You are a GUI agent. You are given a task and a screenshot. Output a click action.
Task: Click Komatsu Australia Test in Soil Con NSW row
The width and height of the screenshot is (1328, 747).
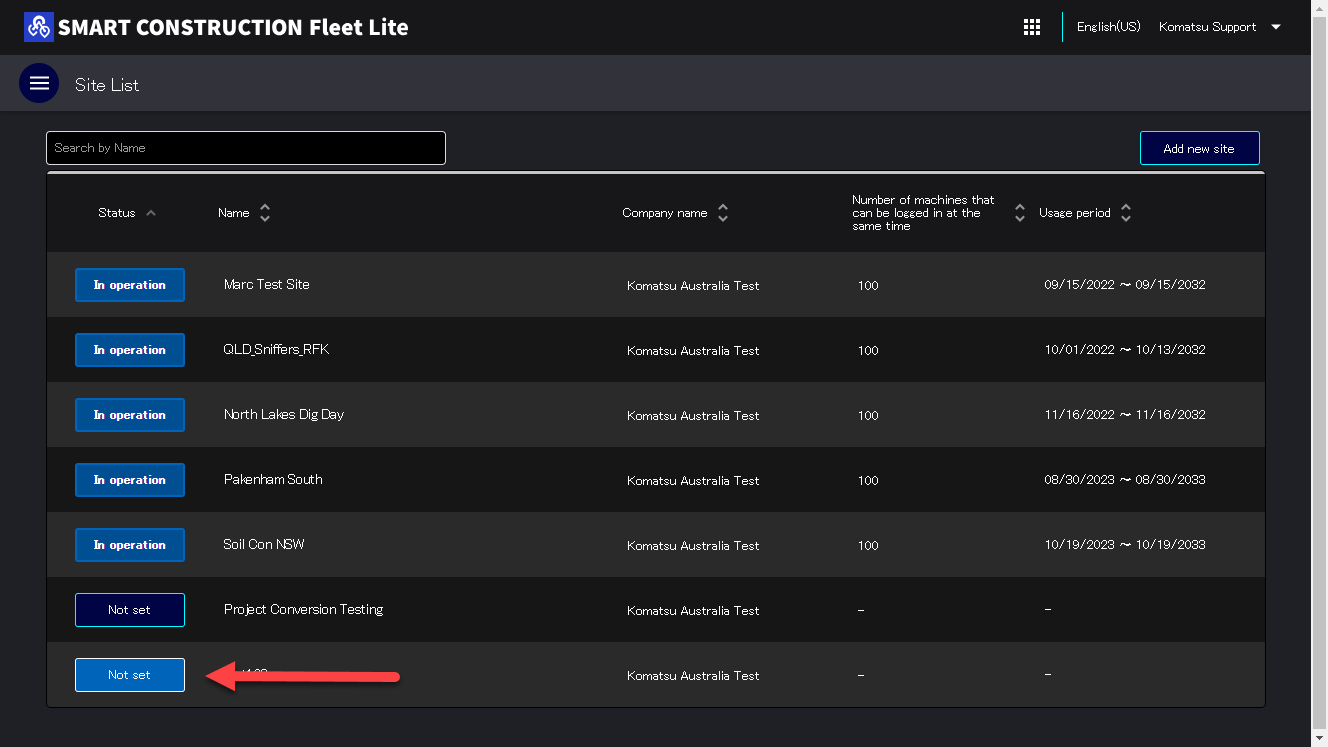[693, 546]
